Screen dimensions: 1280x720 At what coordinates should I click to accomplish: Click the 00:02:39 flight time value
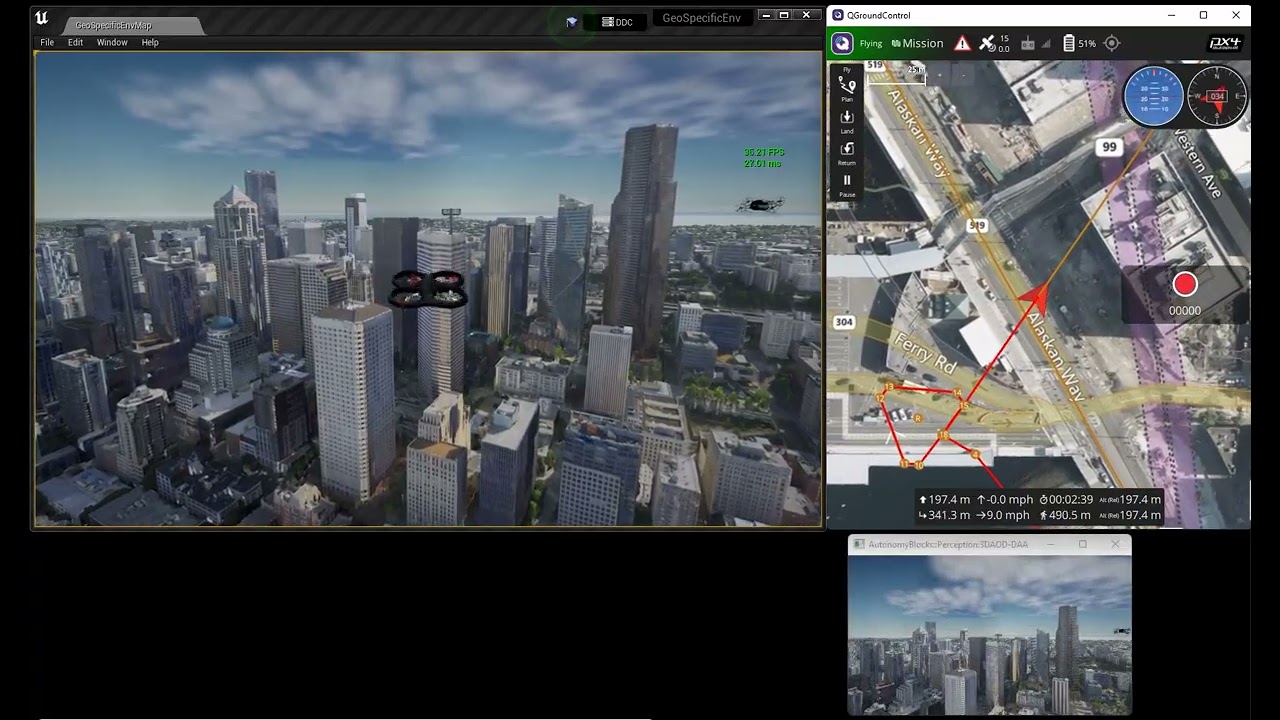[1065, 499]
